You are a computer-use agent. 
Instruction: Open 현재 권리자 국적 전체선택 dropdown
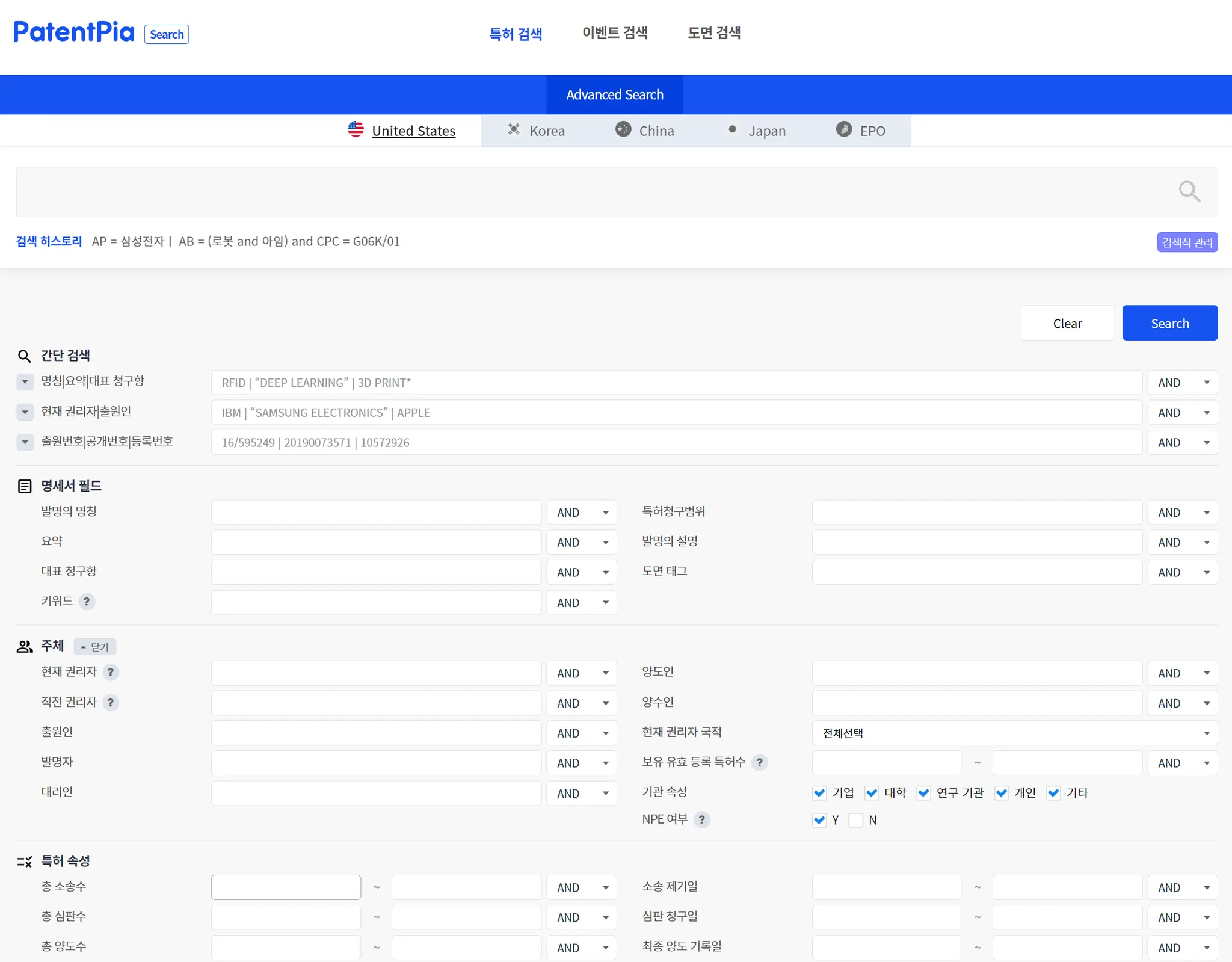coord(1014,733)
